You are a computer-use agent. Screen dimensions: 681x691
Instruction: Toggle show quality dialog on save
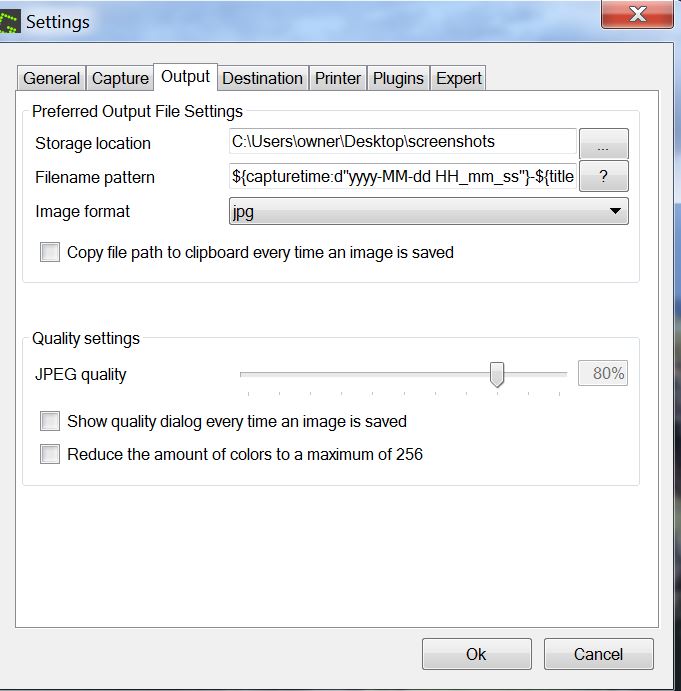pyautogui.click(x=50, y=421)
